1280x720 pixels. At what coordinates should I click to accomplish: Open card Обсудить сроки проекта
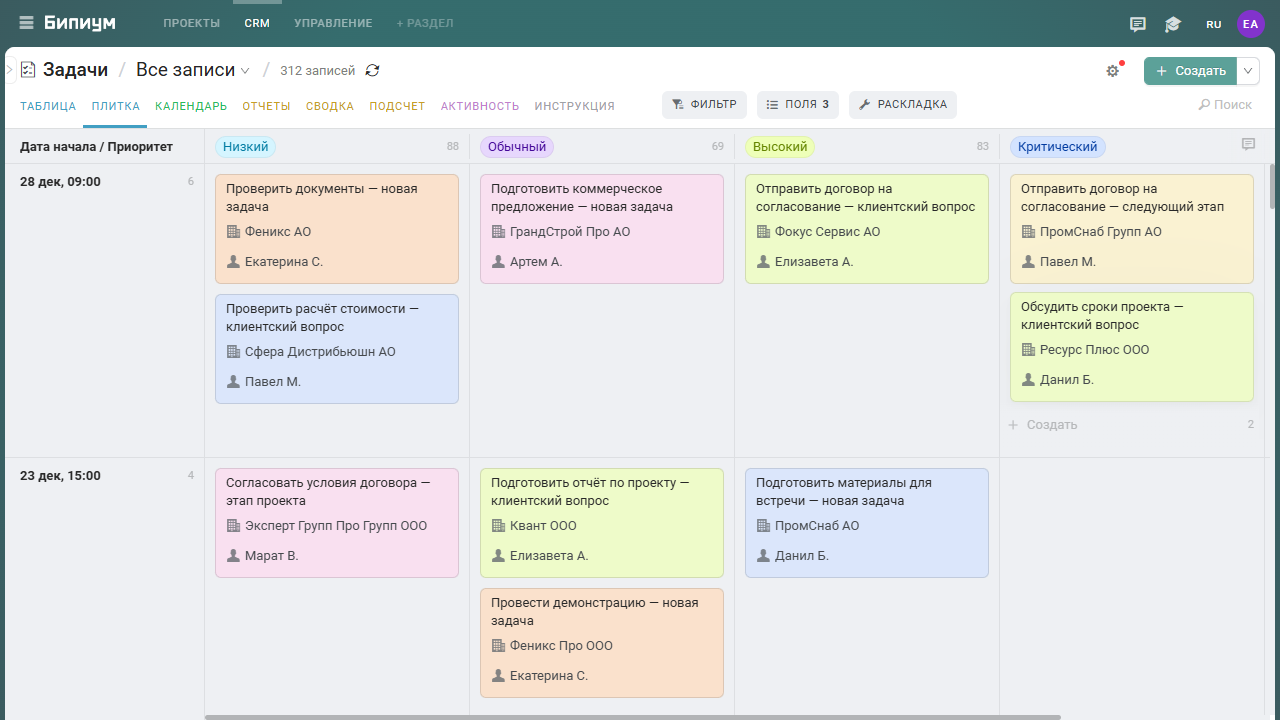[x=1132, y=347]
